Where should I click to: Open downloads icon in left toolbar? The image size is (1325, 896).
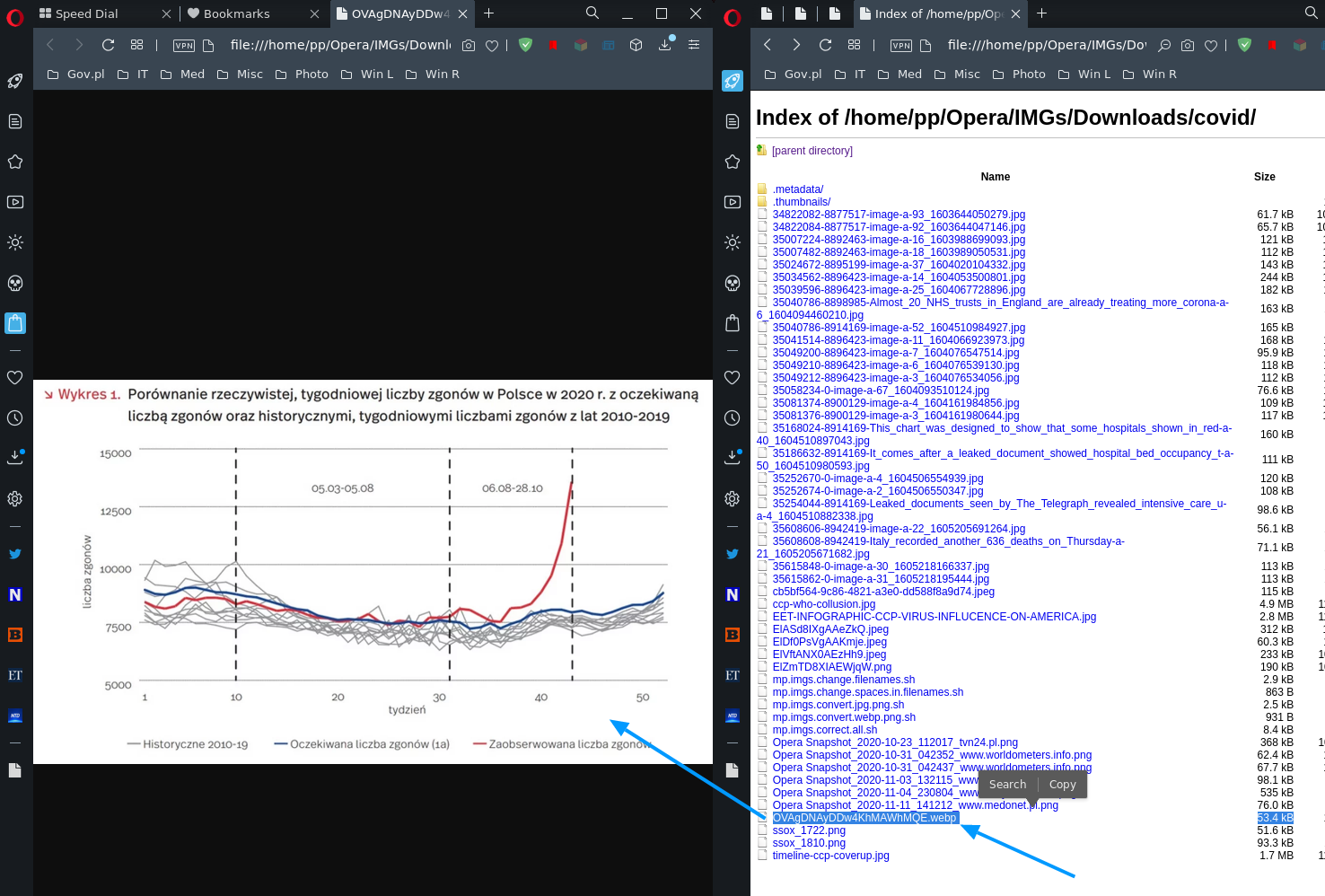[665, 44]
